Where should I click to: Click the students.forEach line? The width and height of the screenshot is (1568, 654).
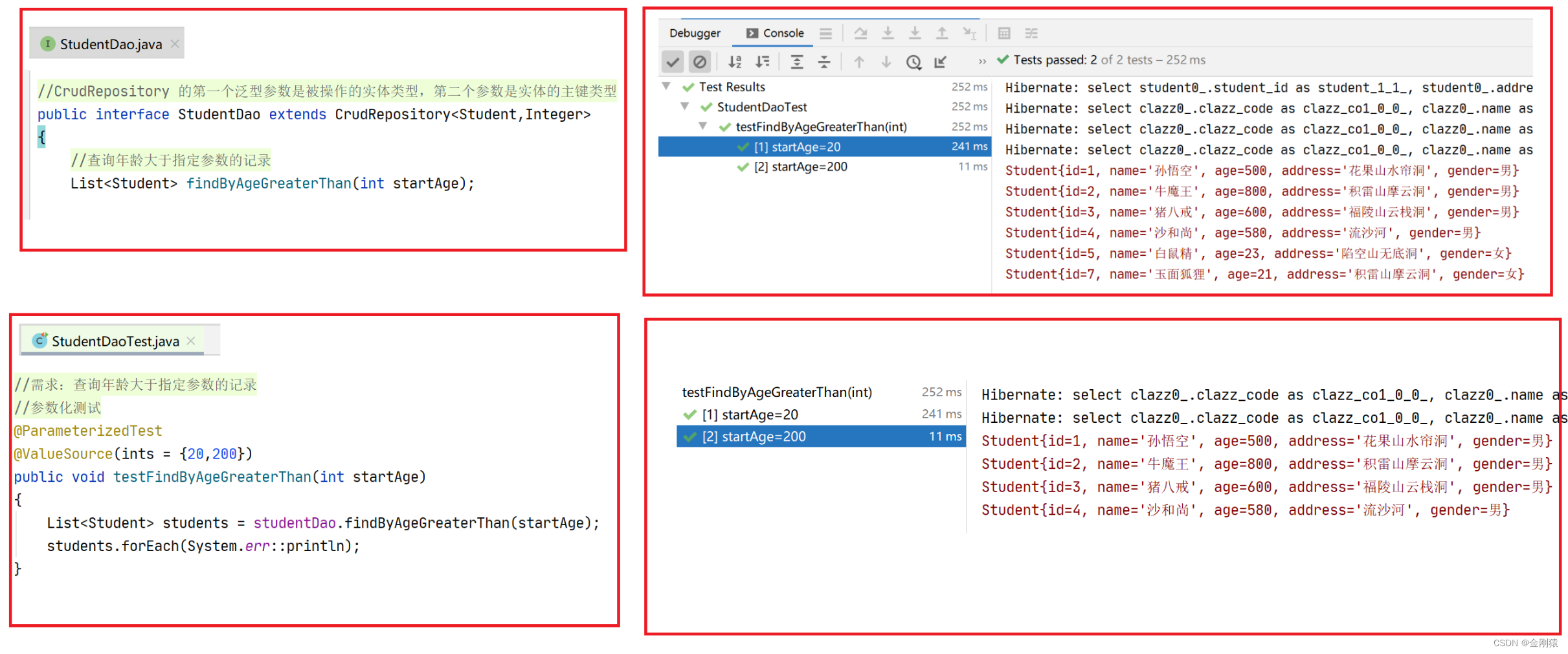point(203,547)
